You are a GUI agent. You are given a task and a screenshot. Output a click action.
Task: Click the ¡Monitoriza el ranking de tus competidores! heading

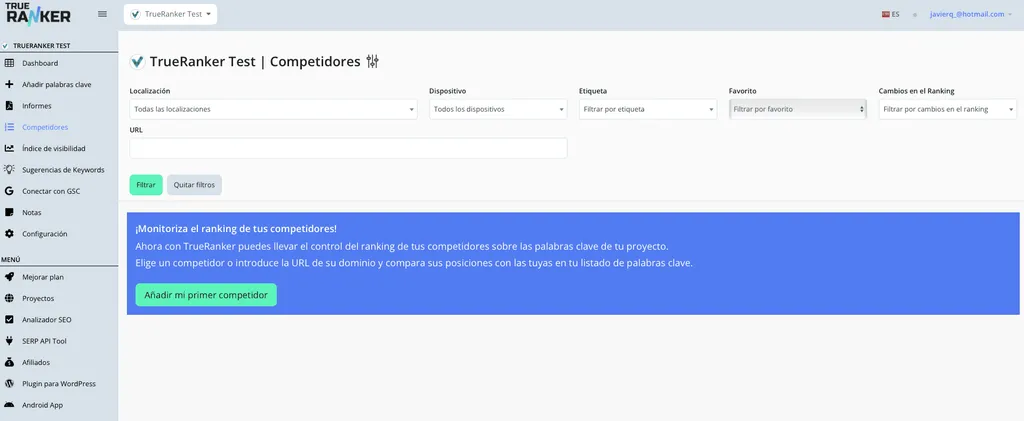[236, 229]
